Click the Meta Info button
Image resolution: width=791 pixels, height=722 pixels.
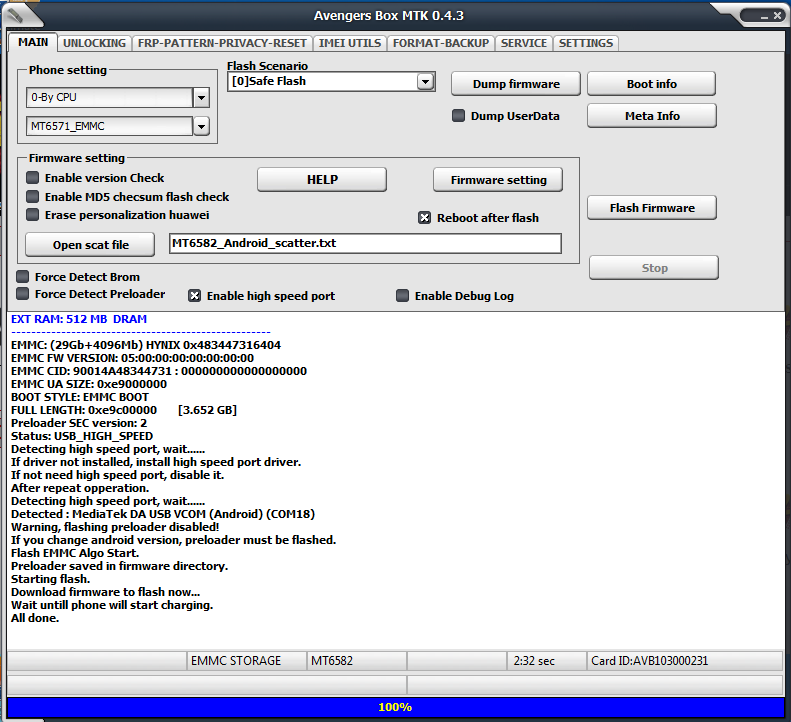[652, 116]
